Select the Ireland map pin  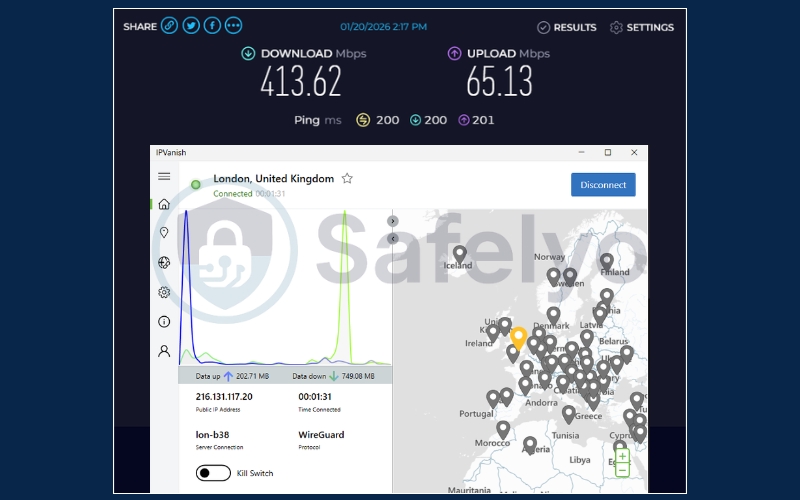[493, 333]
